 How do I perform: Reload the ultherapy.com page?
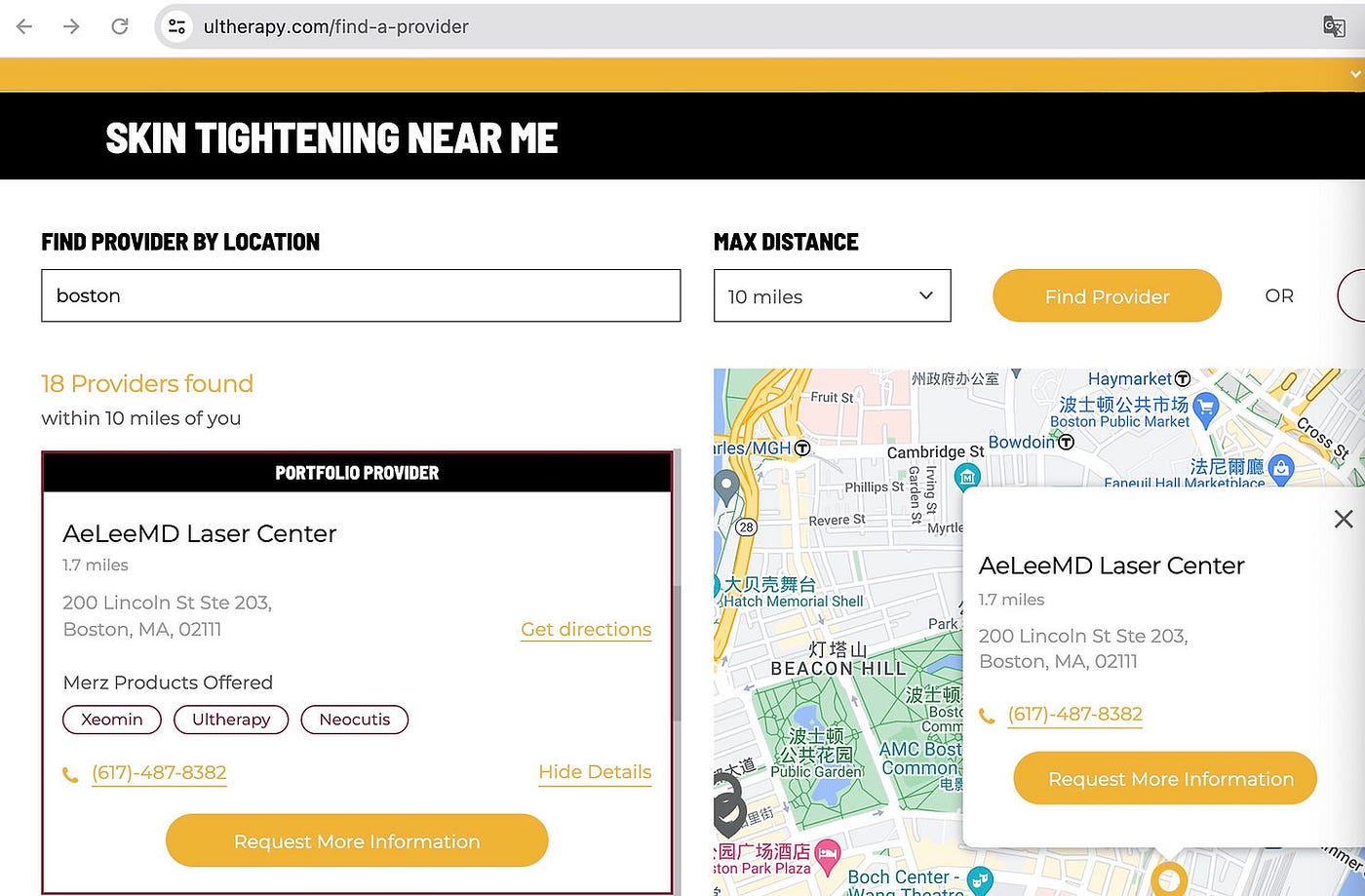tap(119, 26)
